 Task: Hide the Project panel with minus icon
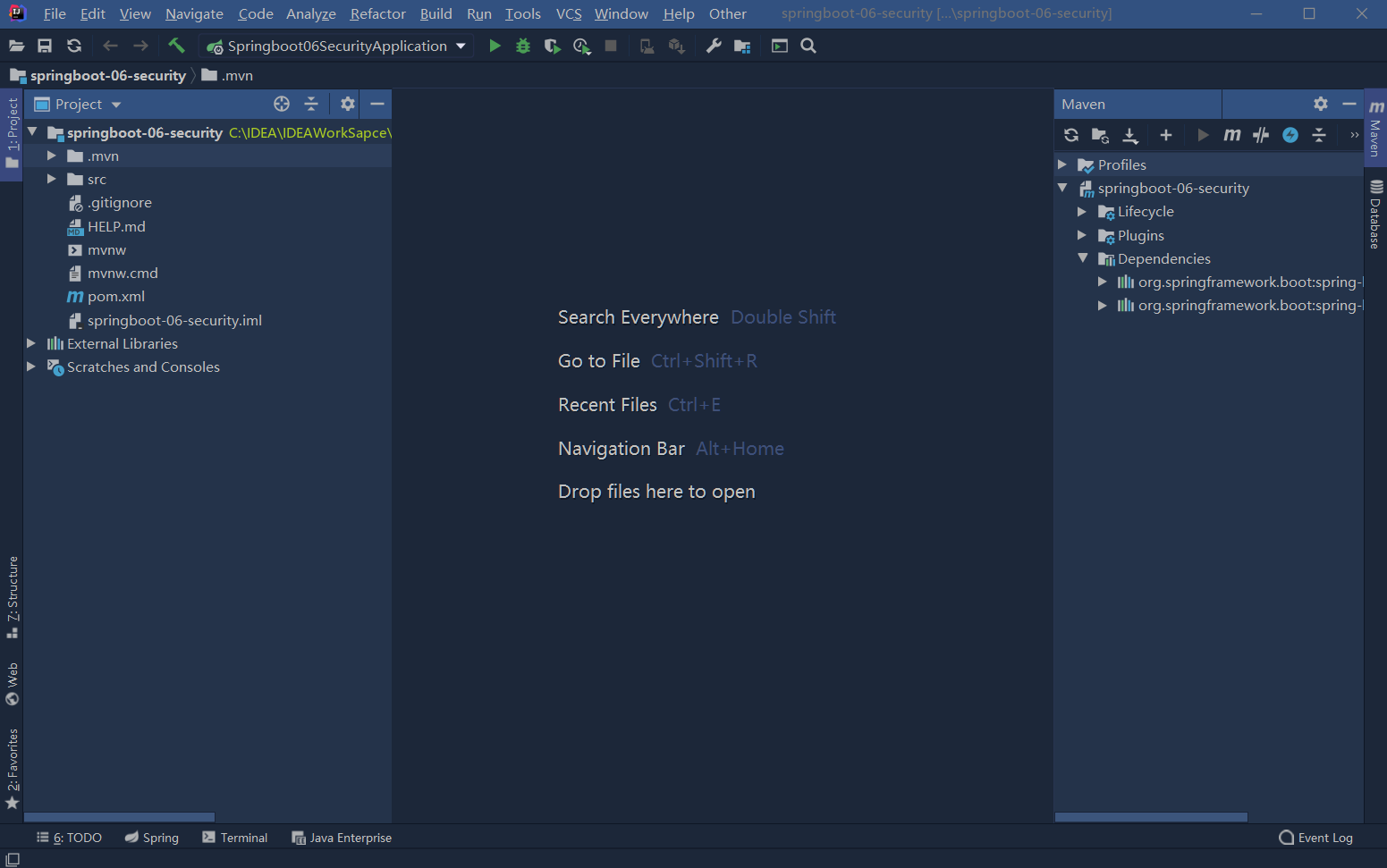coord(377,104)
